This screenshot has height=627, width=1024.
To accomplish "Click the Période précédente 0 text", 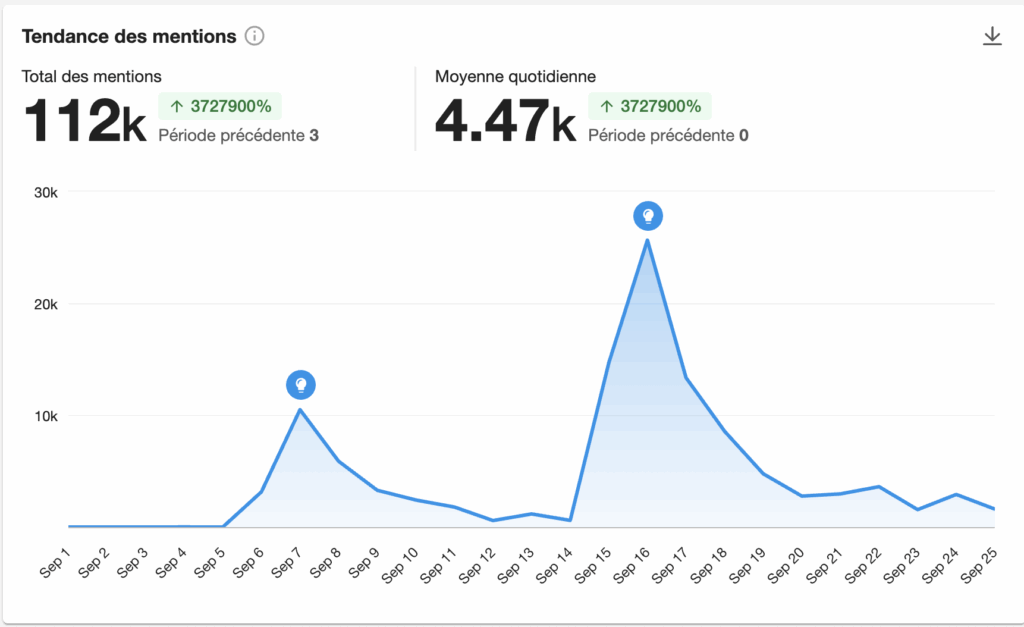I will point(668,135).
